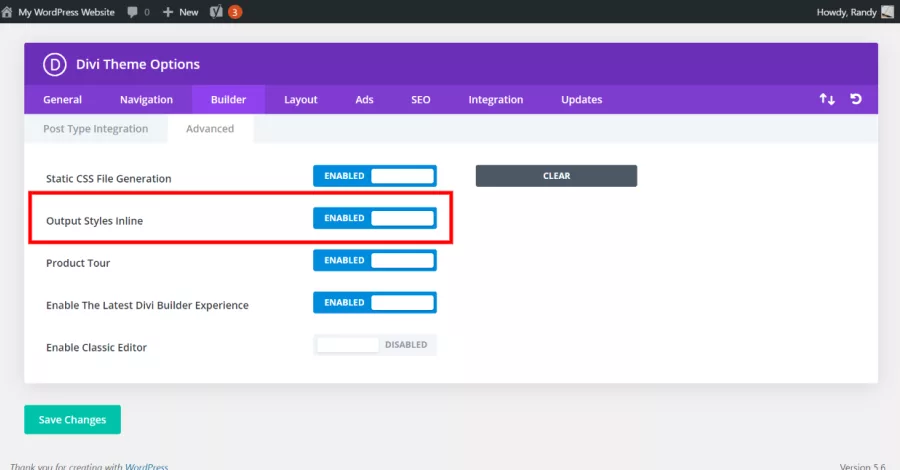Click the plus New content icon

[x=168, y=12]
